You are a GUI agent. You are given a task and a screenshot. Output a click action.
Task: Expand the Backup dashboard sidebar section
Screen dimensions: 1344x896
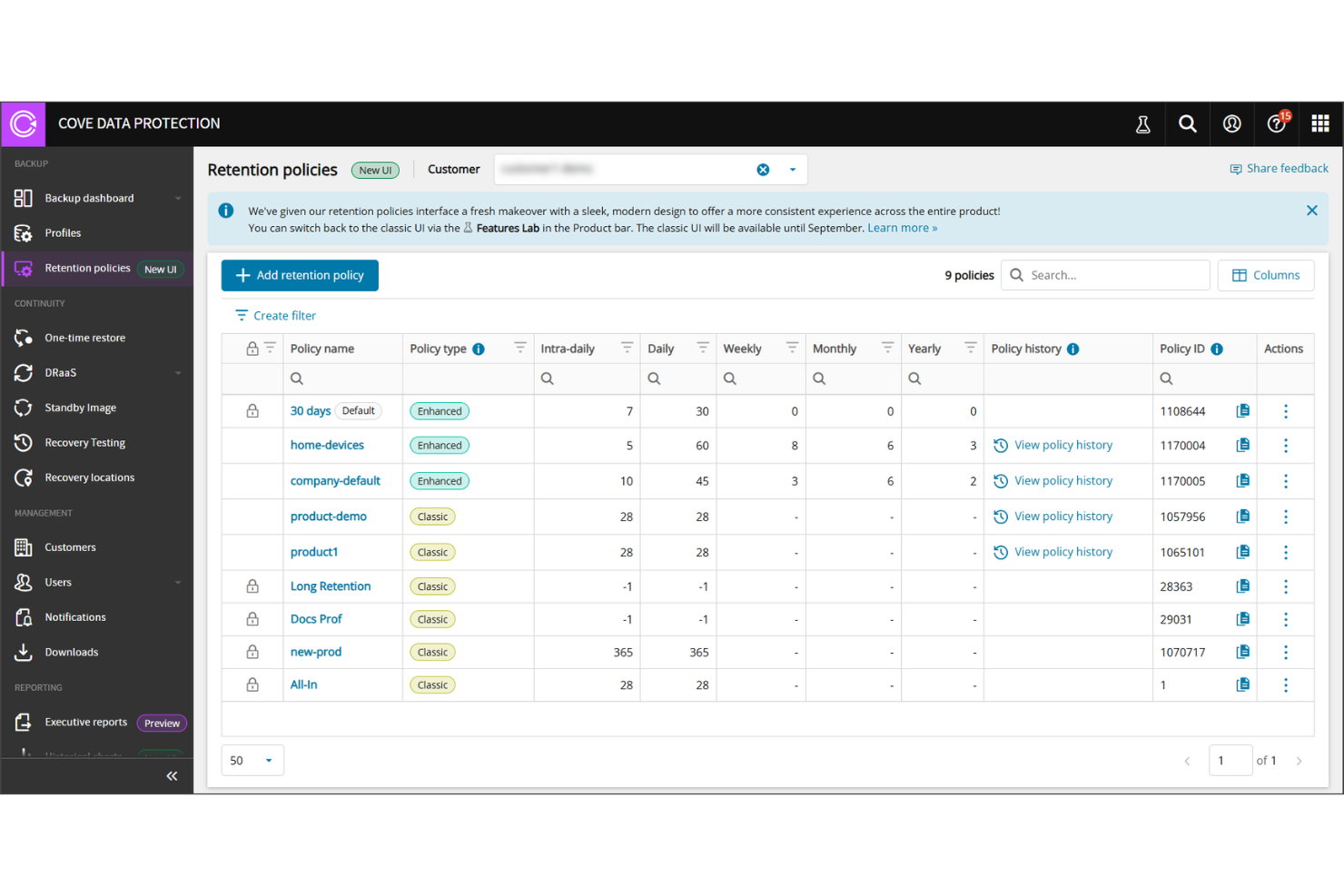coord(178,198)
